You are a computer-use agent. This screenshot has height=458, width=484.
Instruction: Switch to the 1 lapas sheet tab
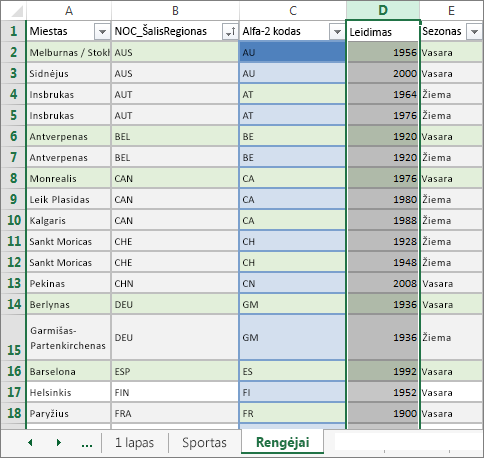point(135,443)
